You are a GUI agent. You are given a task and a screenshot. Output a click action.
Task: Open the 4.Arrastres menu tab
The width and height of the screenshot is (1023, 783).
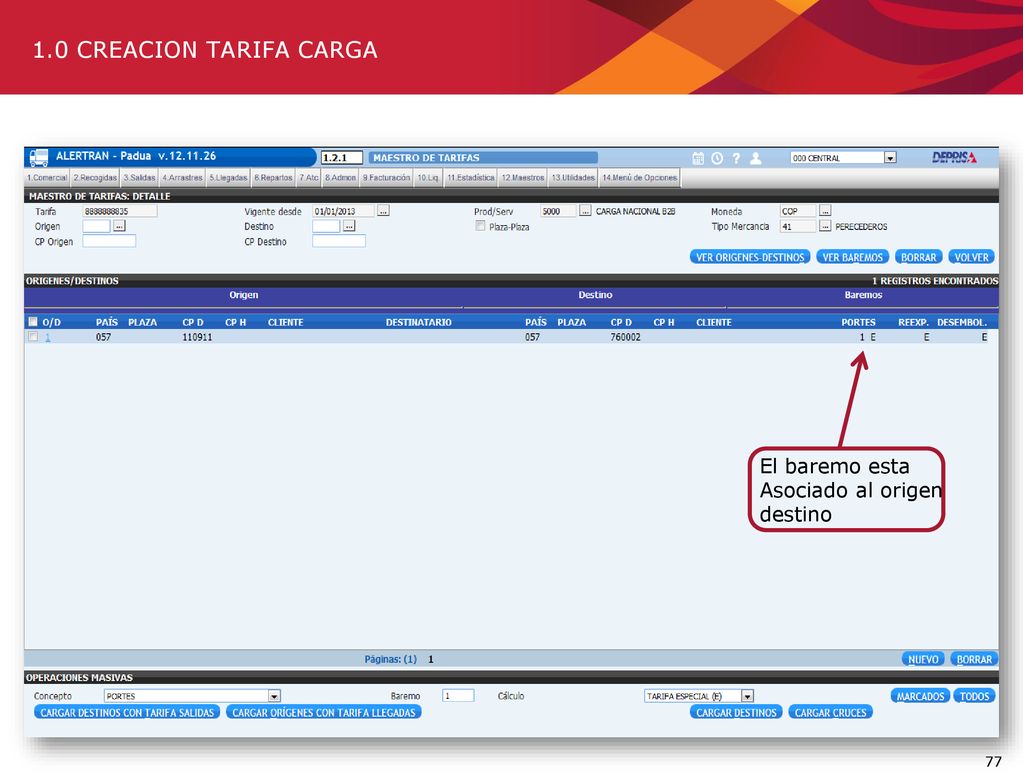click(x=182, y=177)
